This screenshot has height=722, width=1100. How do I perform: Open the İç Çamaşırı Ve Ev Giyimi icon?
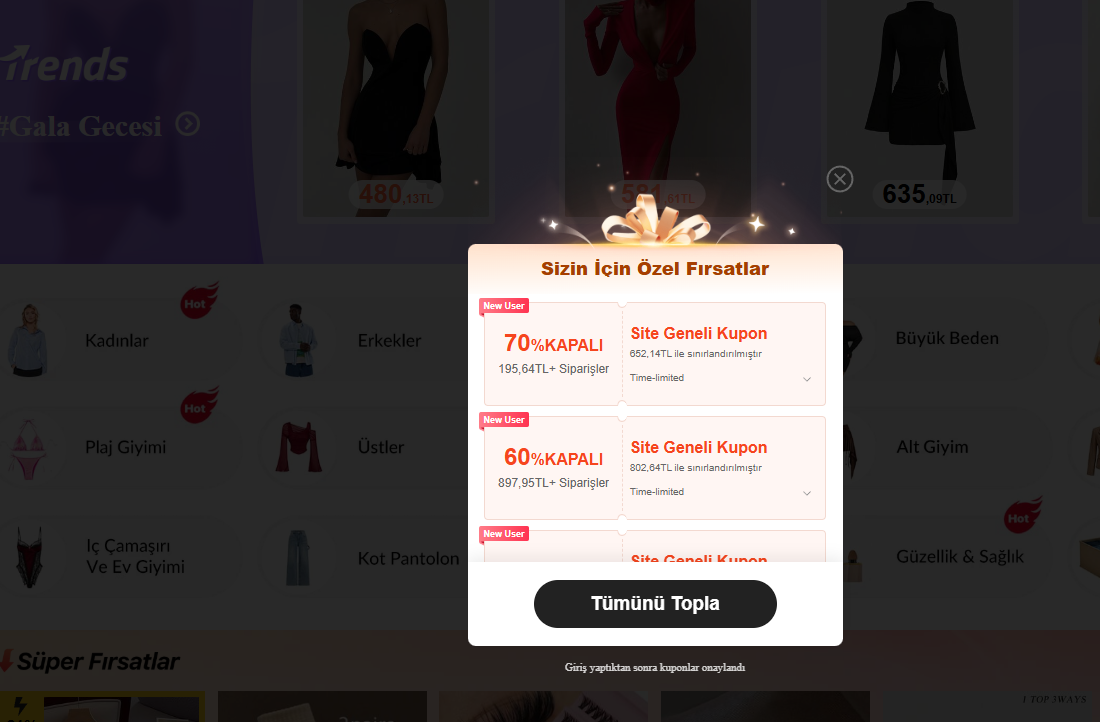[29, 556]
